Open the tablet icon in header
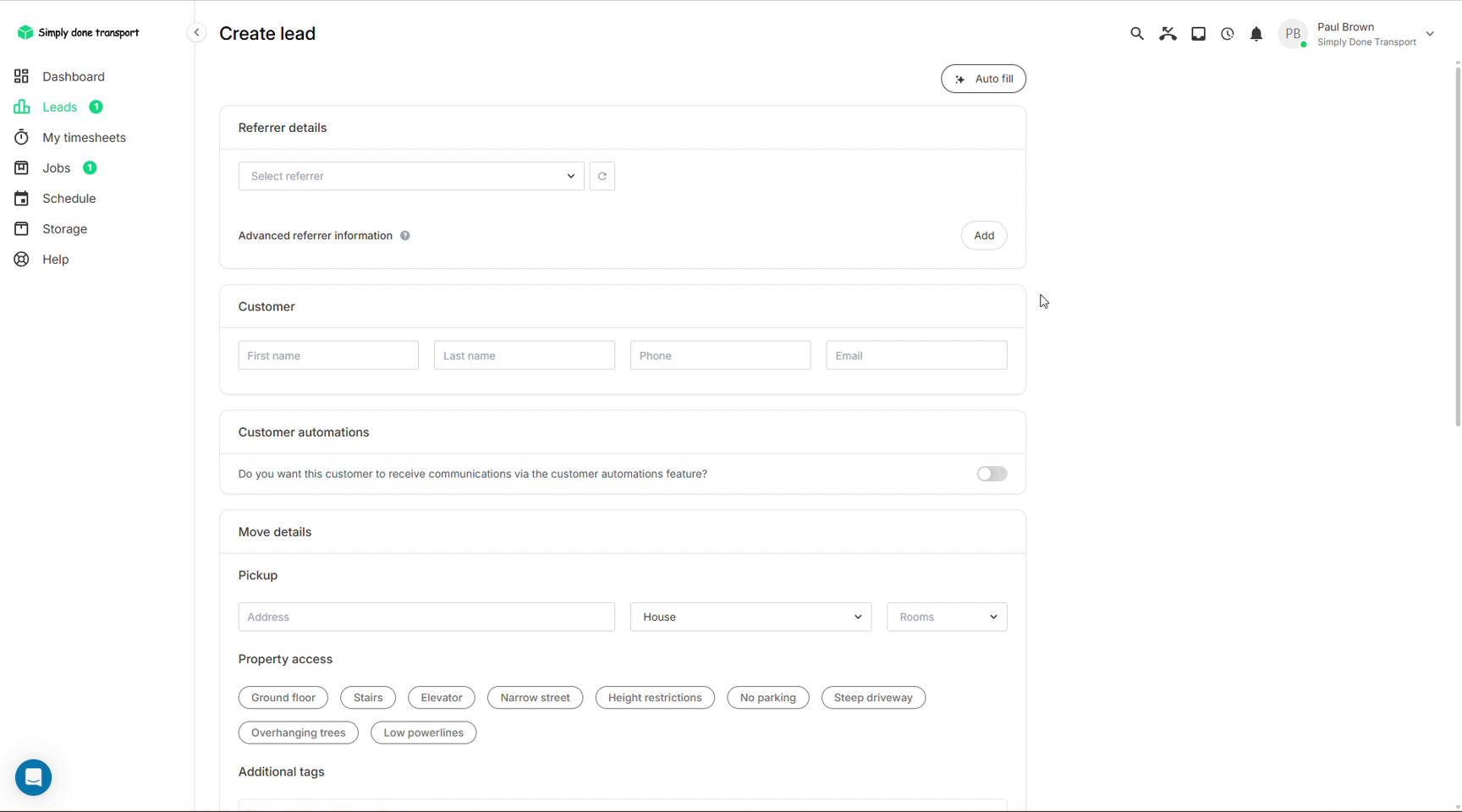The height and width of the screenshot is (812, 1462). click(x=1198, y=34)
